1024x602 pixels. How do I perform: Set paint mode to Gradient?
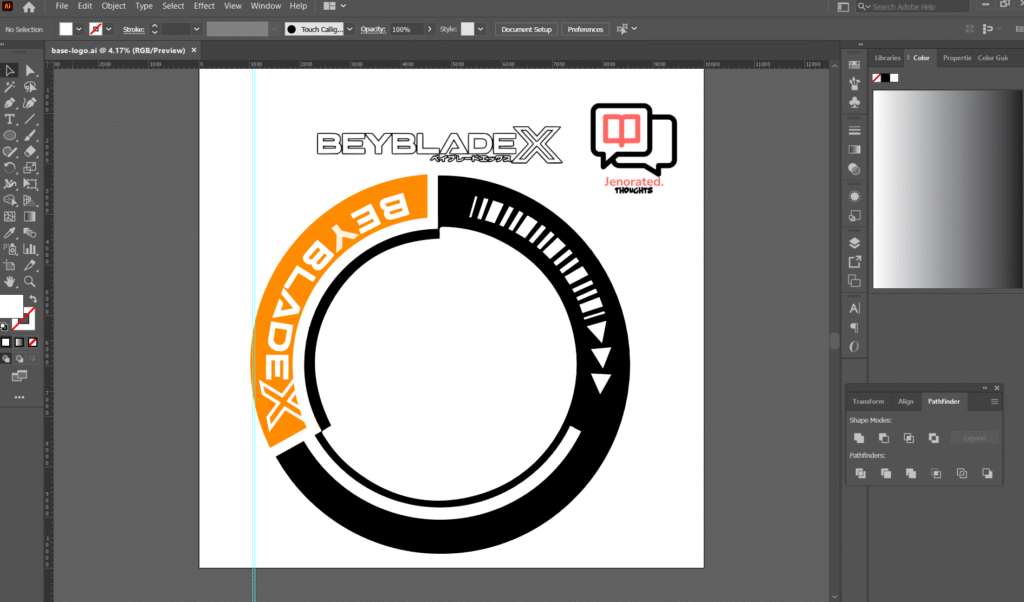click(19, 342)
